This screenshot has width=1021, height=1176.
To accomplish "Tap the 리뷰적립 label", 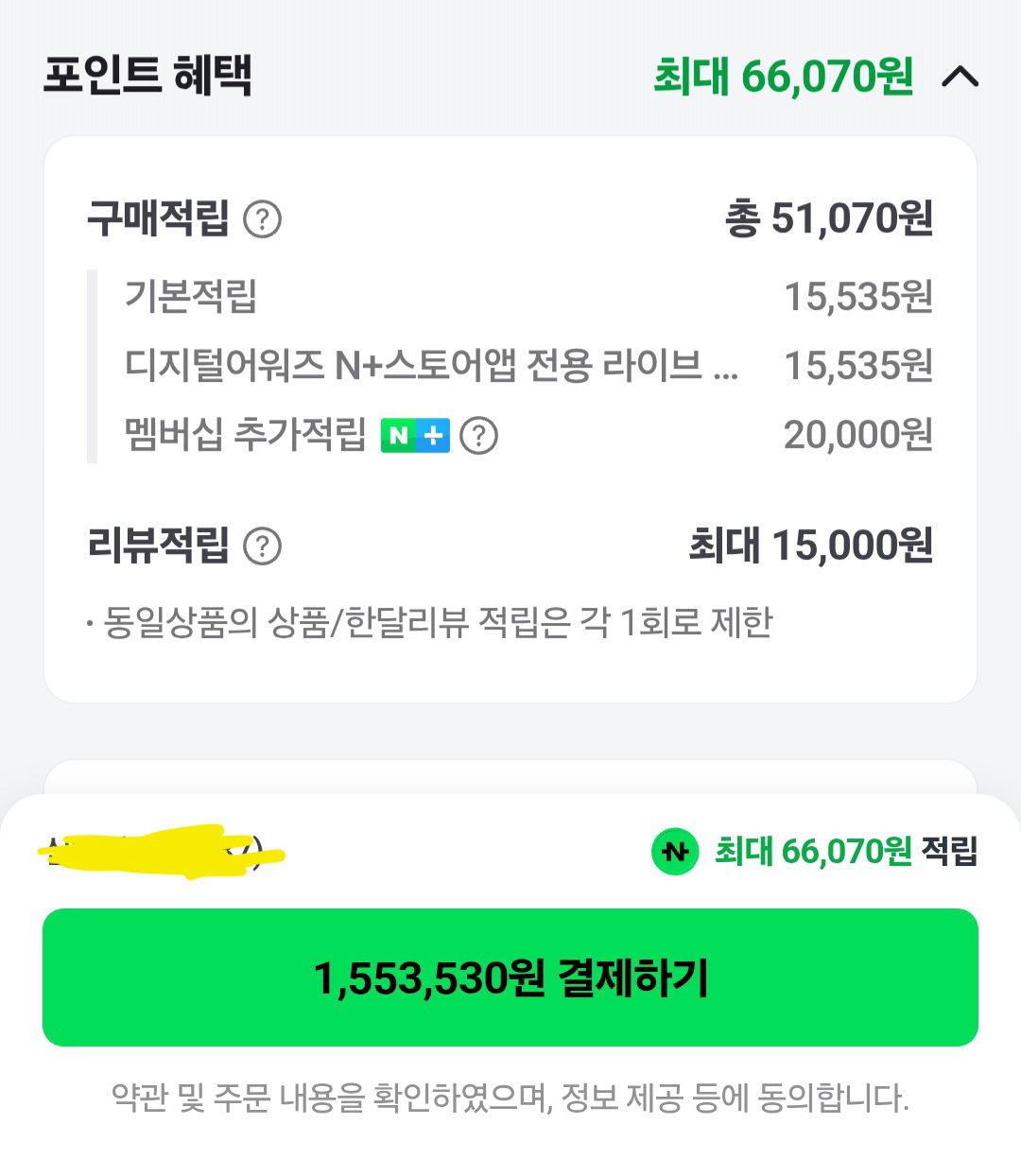I will pyautogui.click(x=158, y=545).
